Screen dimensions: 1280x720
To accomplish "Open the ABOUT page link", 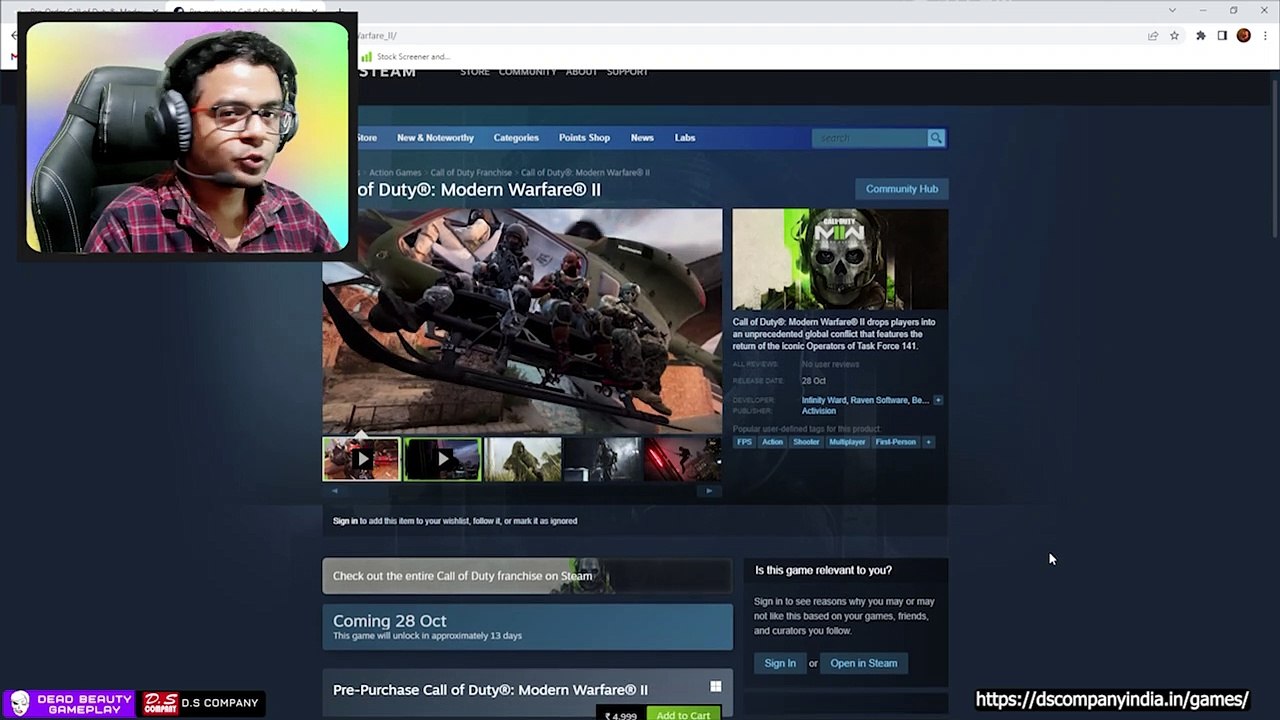I will [x=581, y=72].
